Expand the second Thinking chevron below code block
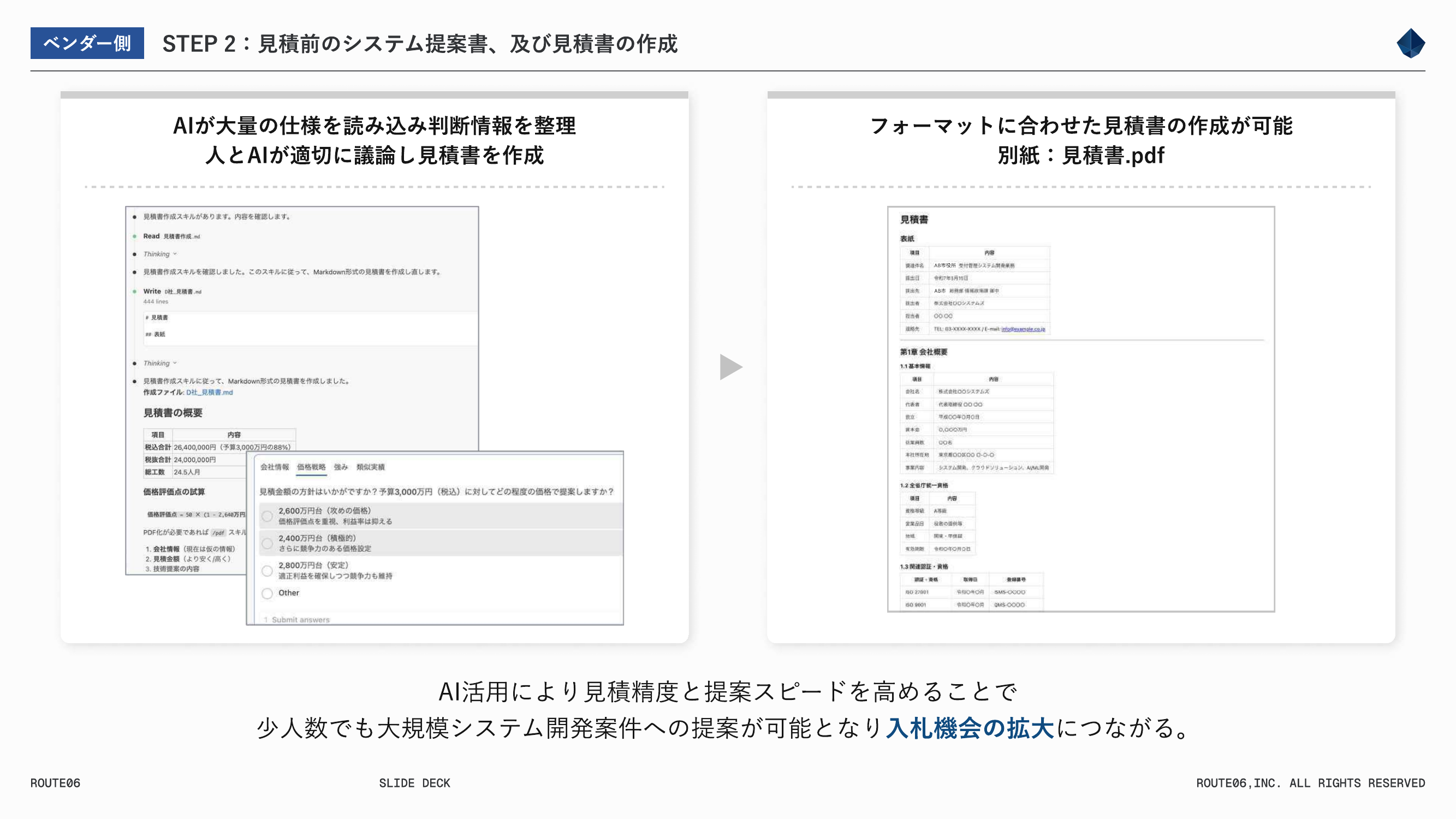 pos(175,363)
